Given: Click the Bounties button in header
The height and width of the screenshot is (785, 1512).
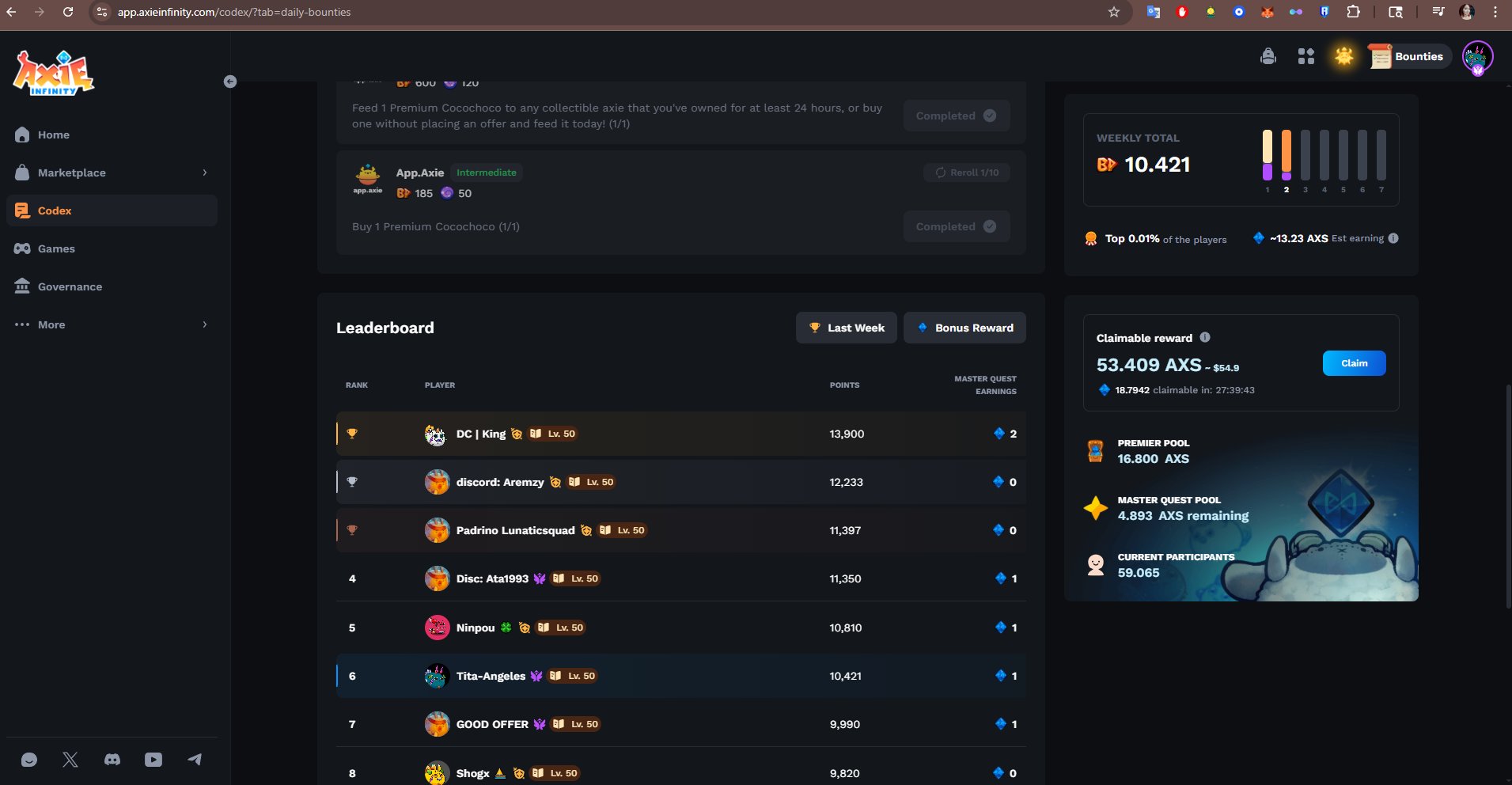Looking at the screenshot, I should point(1409,56).
